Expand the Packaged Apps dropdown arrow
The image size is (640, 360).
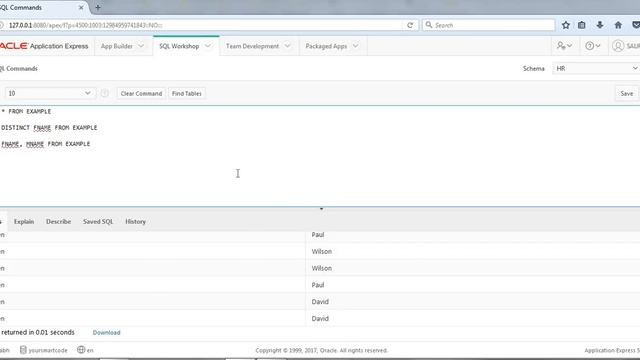[x=355, y=46]
